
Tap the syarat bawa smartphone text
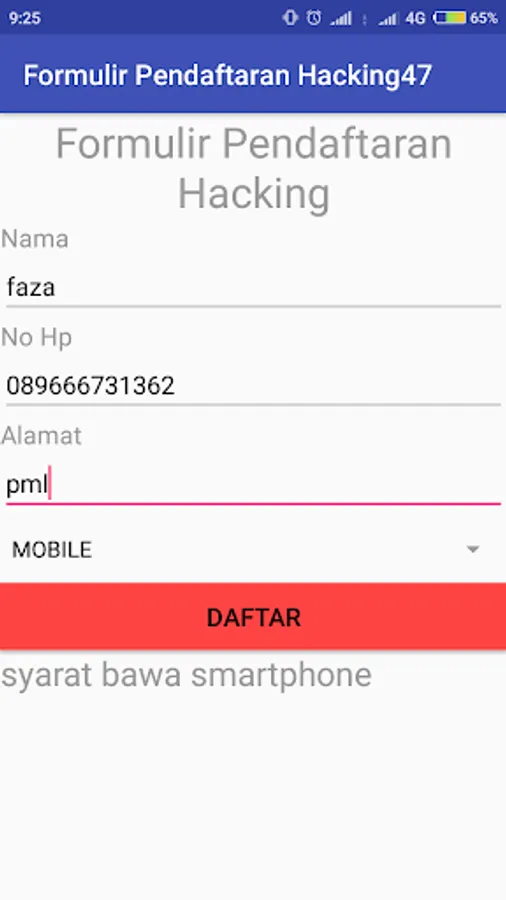(186, 676)
